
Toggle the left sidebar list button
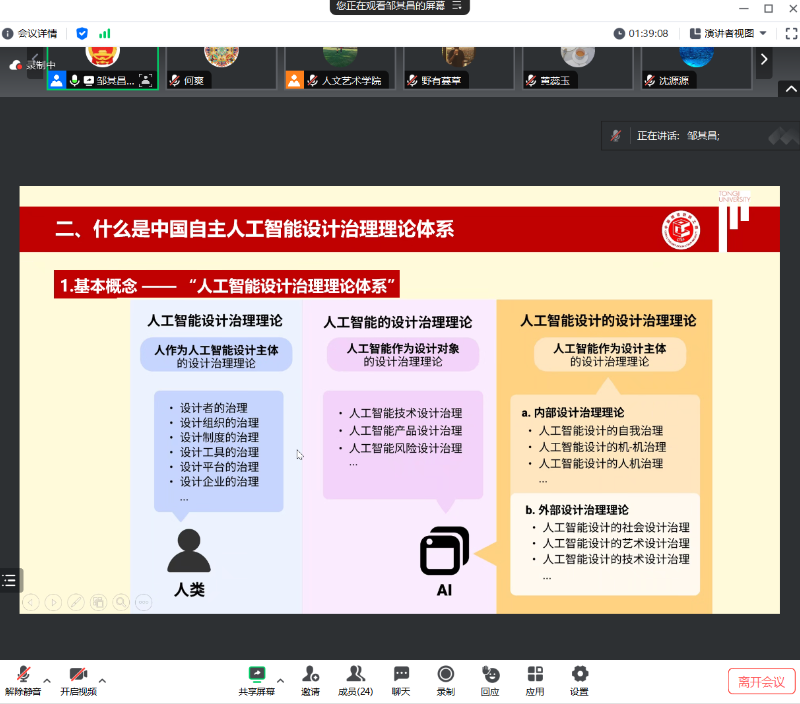10,580
